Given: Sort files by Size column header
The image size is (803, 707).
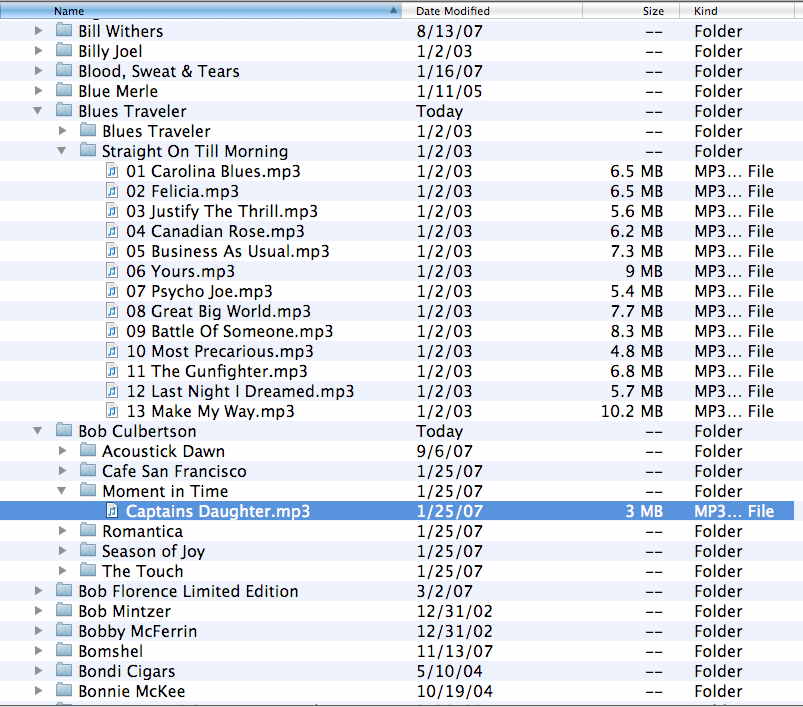Looking at the screenshot, I should tap(652, 11).
